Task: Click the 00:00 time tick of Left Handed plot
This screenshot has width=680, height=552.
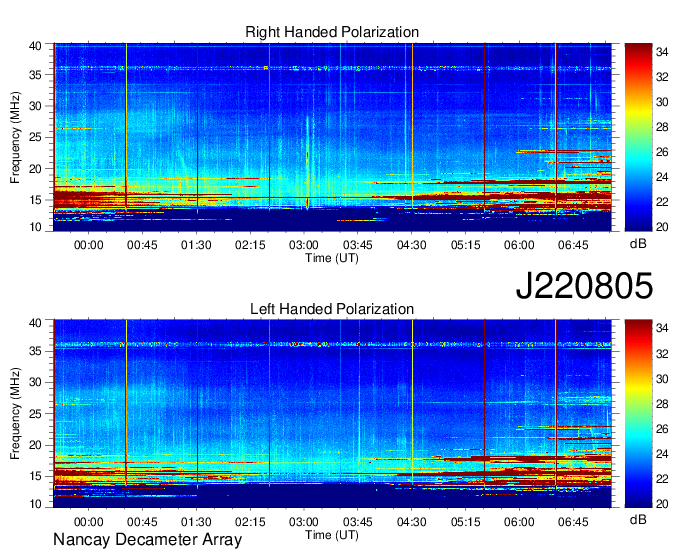Action: coord(89,522)
